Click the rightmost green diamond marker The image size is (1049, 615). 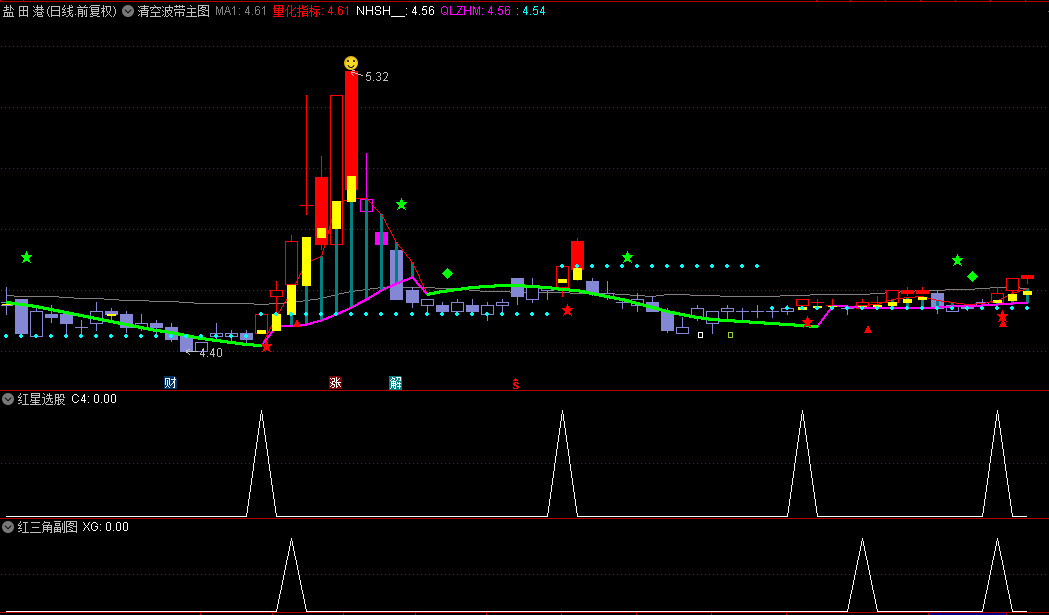[x=972, y=276]
